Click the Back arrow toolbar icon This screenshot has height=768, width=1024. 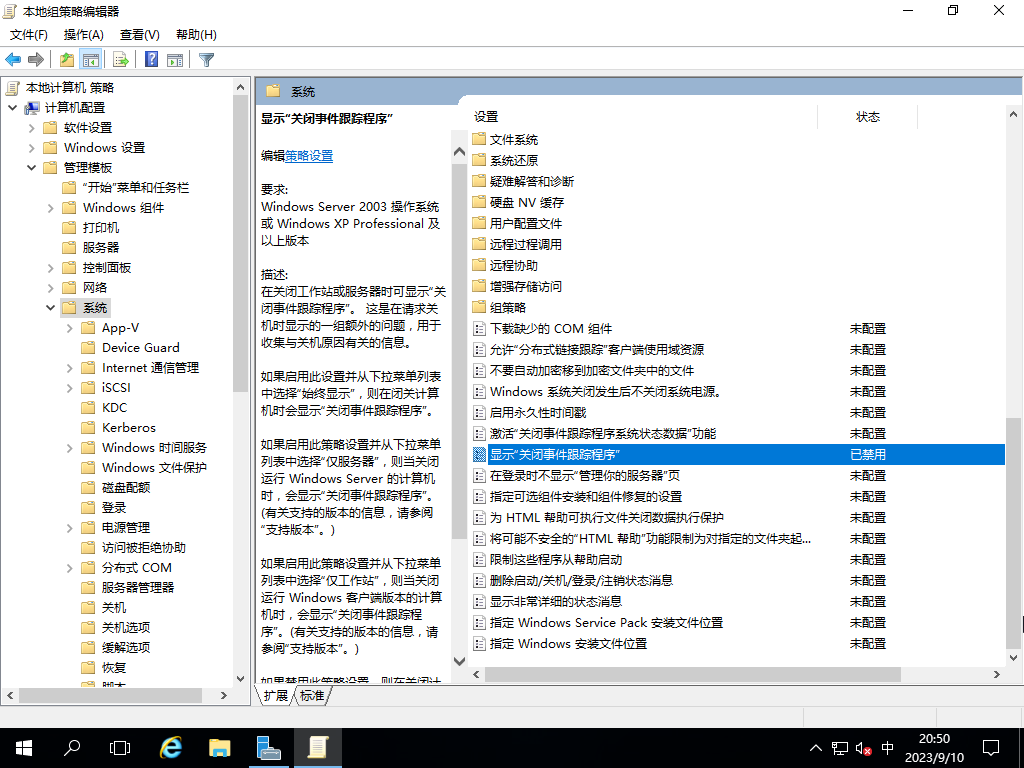point(13,59)
